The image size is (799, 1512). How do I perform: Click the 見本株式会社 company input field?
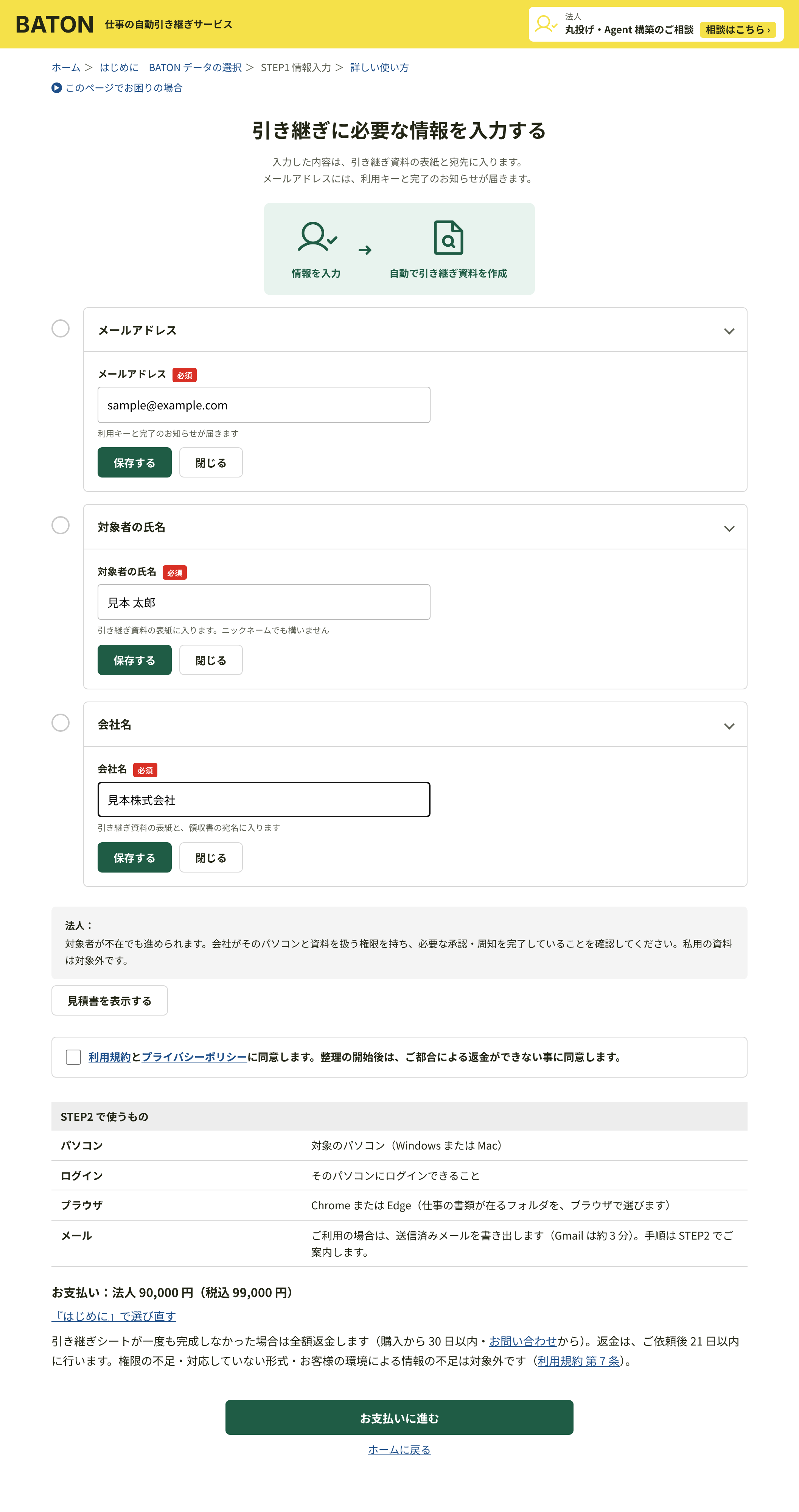[x=264, y=800]
